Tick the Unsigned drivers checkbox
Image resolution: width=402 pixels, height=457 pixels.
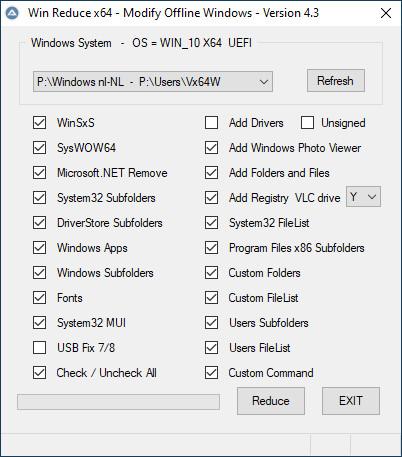(307, 123)
